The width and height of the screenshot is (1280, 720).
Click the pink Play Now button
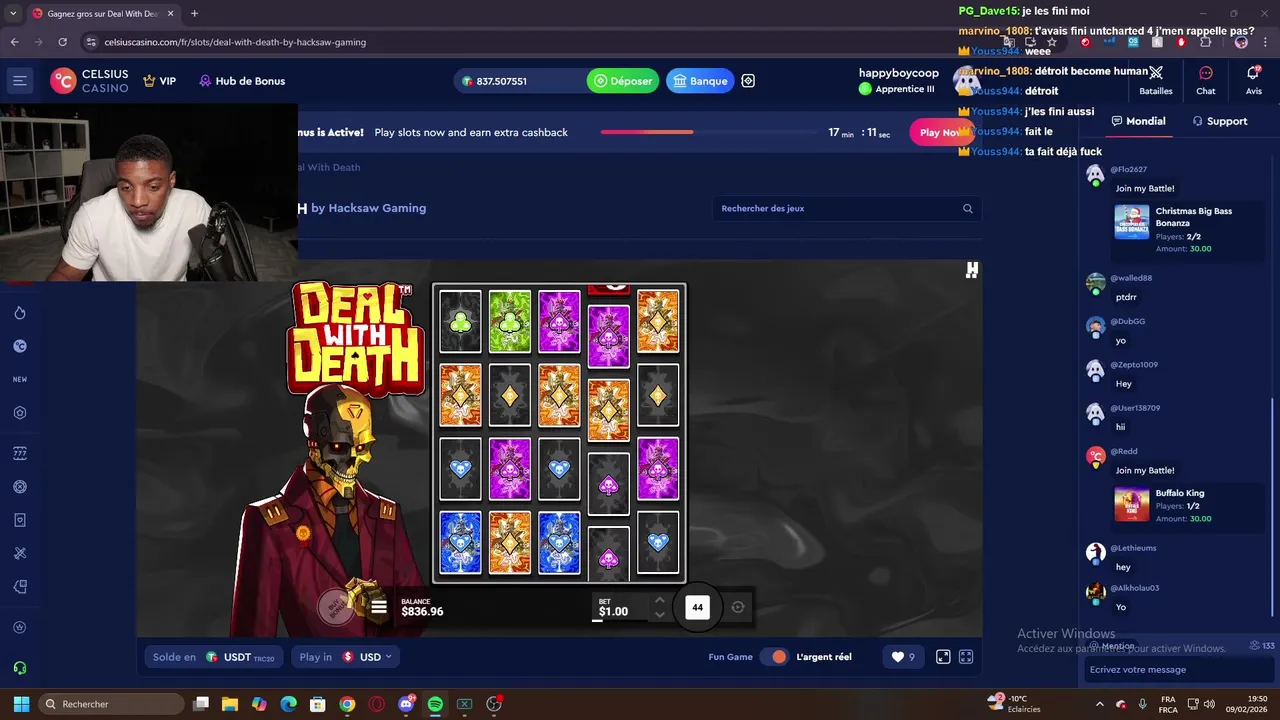coord(940,132)
